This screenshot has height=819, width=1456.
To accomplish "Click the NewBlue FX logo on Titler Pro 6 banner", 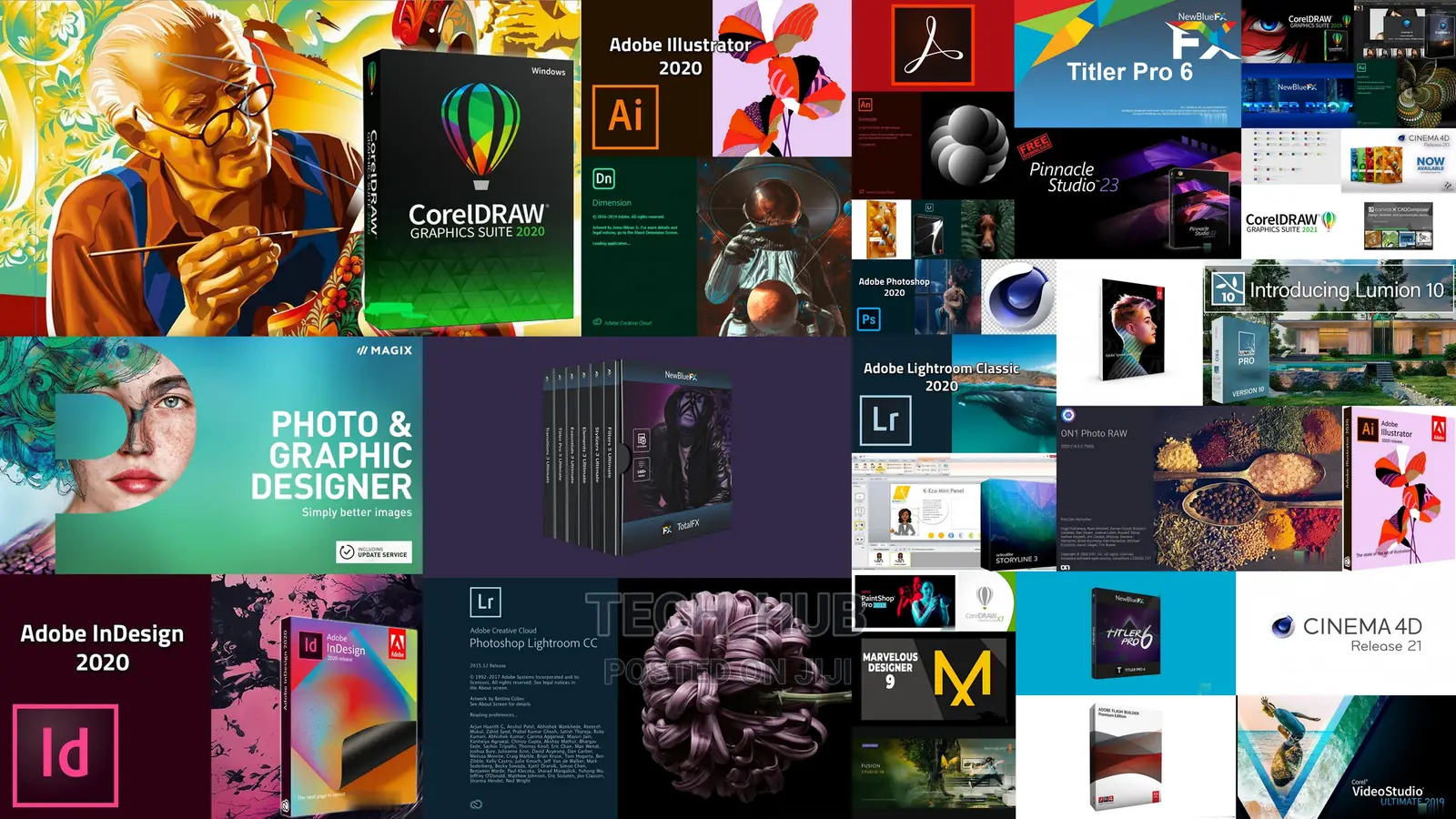I will coord(1203,36).
